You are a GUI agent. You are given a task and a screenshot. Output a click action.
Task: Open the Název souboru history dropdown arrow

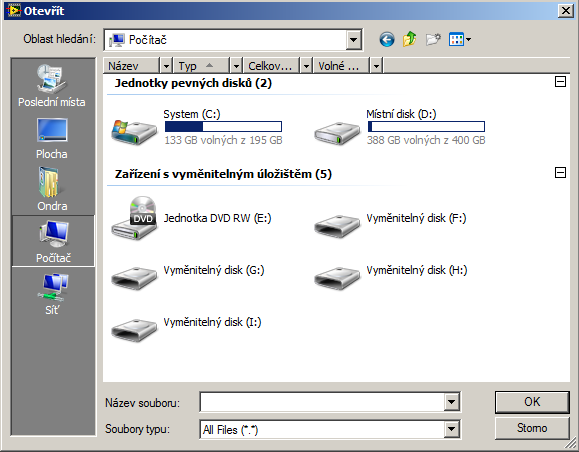coord(451,402)
